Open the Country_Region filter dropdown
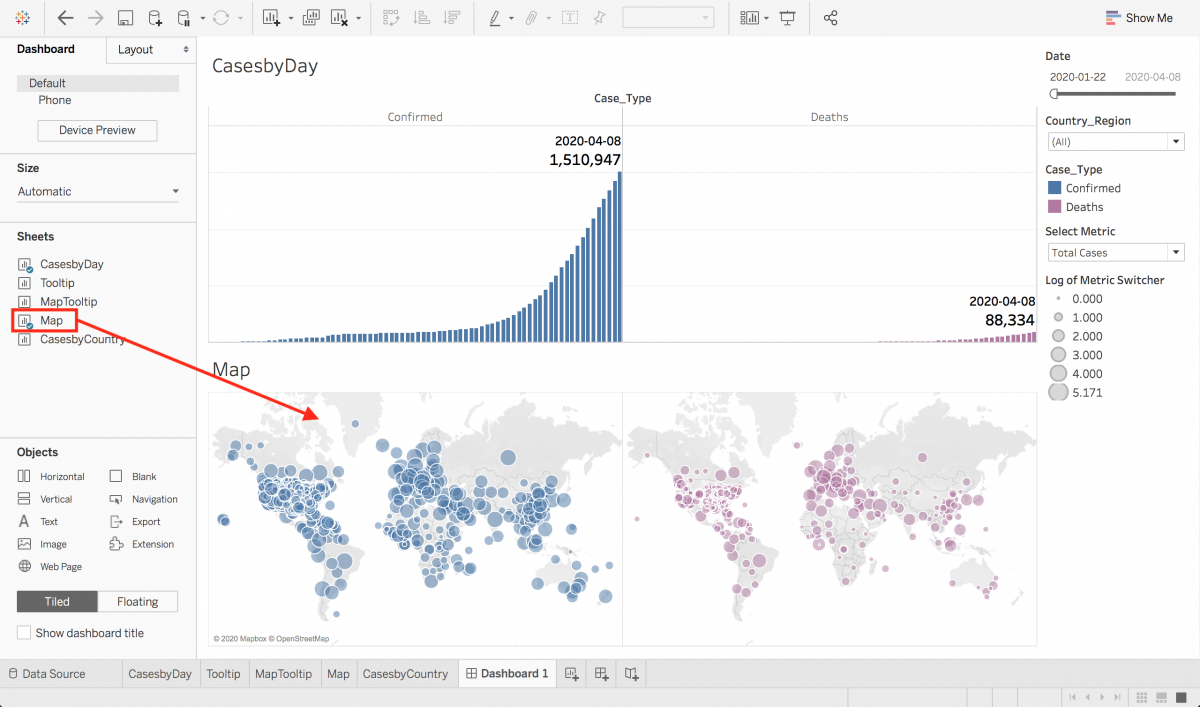This screenshot has width=1200, height=707. pos(1176,140)
